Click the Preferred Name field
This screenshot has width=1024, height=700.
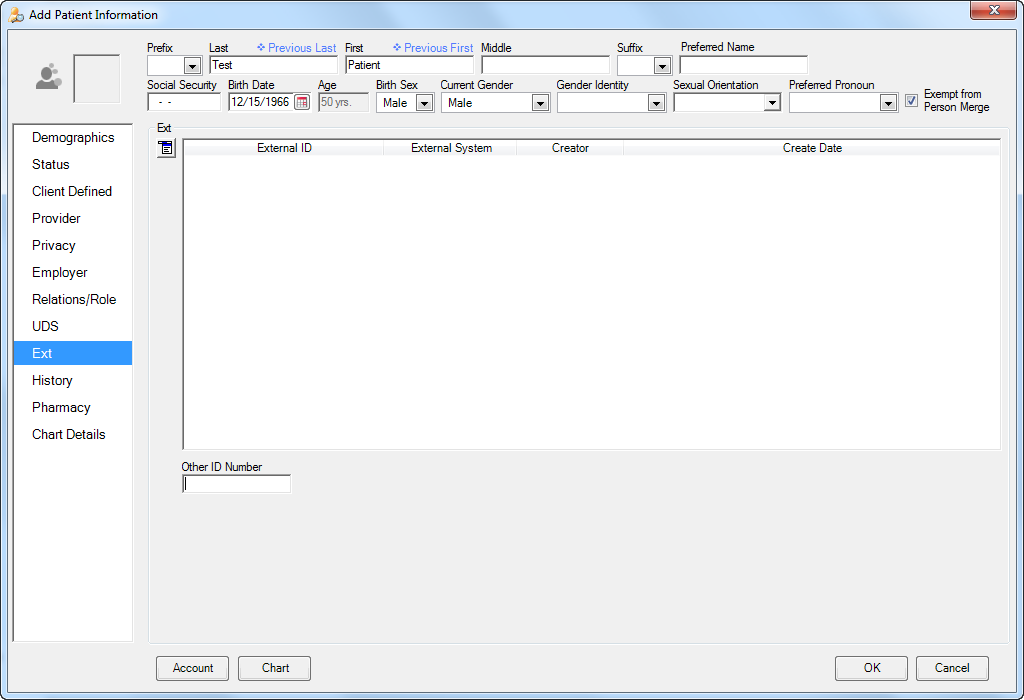point(744,65)
